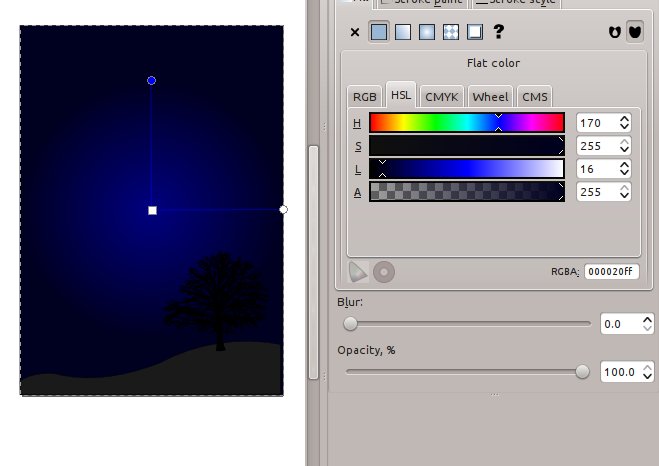Increase the Blur value stepper

point(647,320)
